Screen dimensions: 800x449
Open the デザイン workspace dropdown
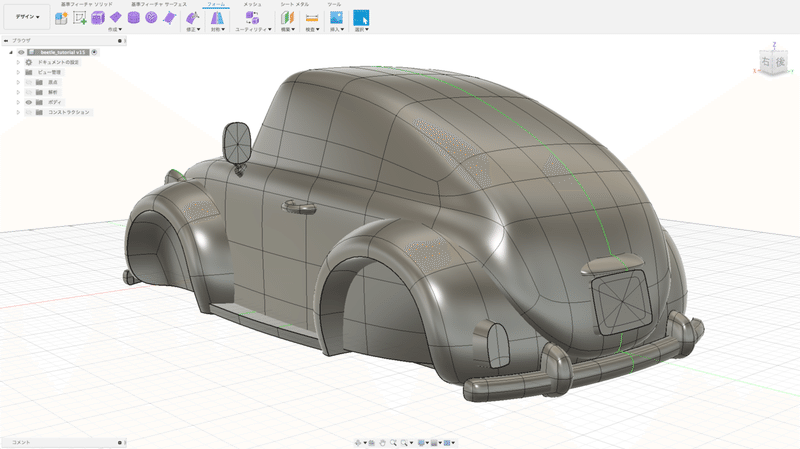[x=27, y=17]
